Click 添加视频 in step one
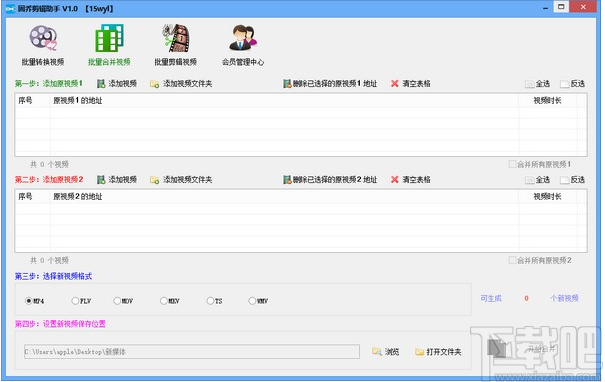The image size is (605, 382). point(117,83)
